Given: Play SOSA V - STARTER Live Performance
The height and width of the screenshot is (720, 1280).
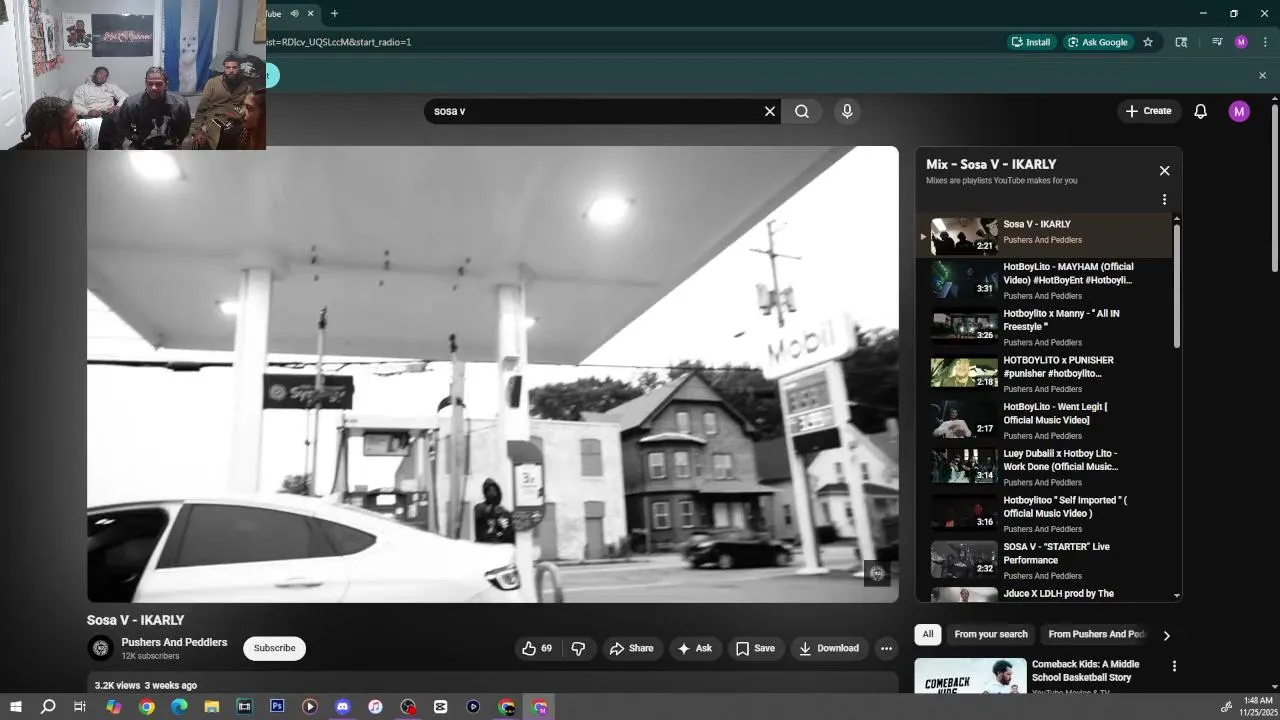Looking at the screenshot, I should click(1043, 560).
